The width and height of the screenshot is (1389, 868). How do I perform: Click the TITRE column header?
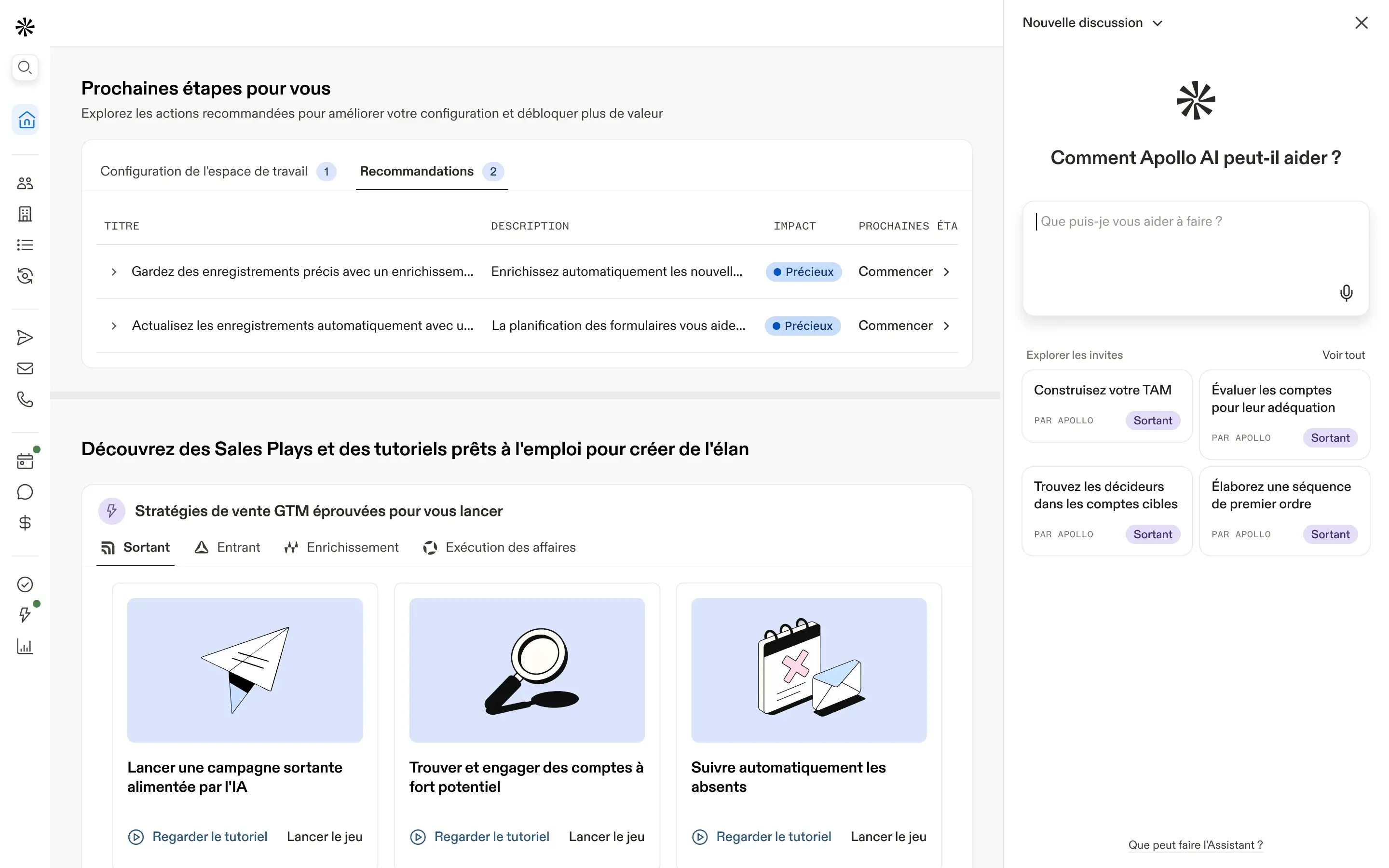pos(122,226)
